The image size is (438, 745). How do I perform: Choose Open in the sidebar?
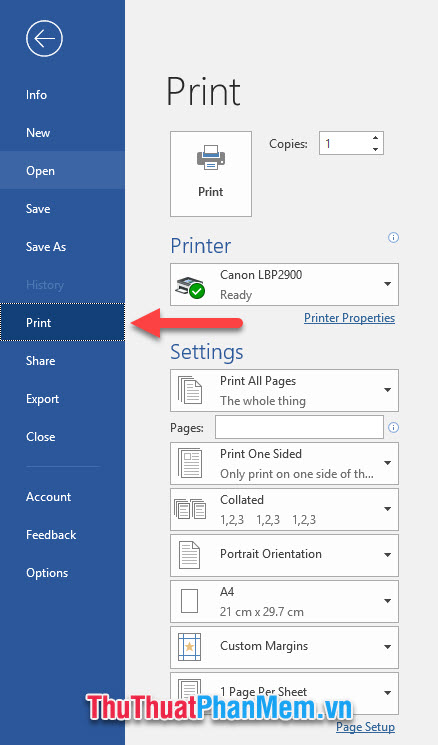[x=62, y=171]
